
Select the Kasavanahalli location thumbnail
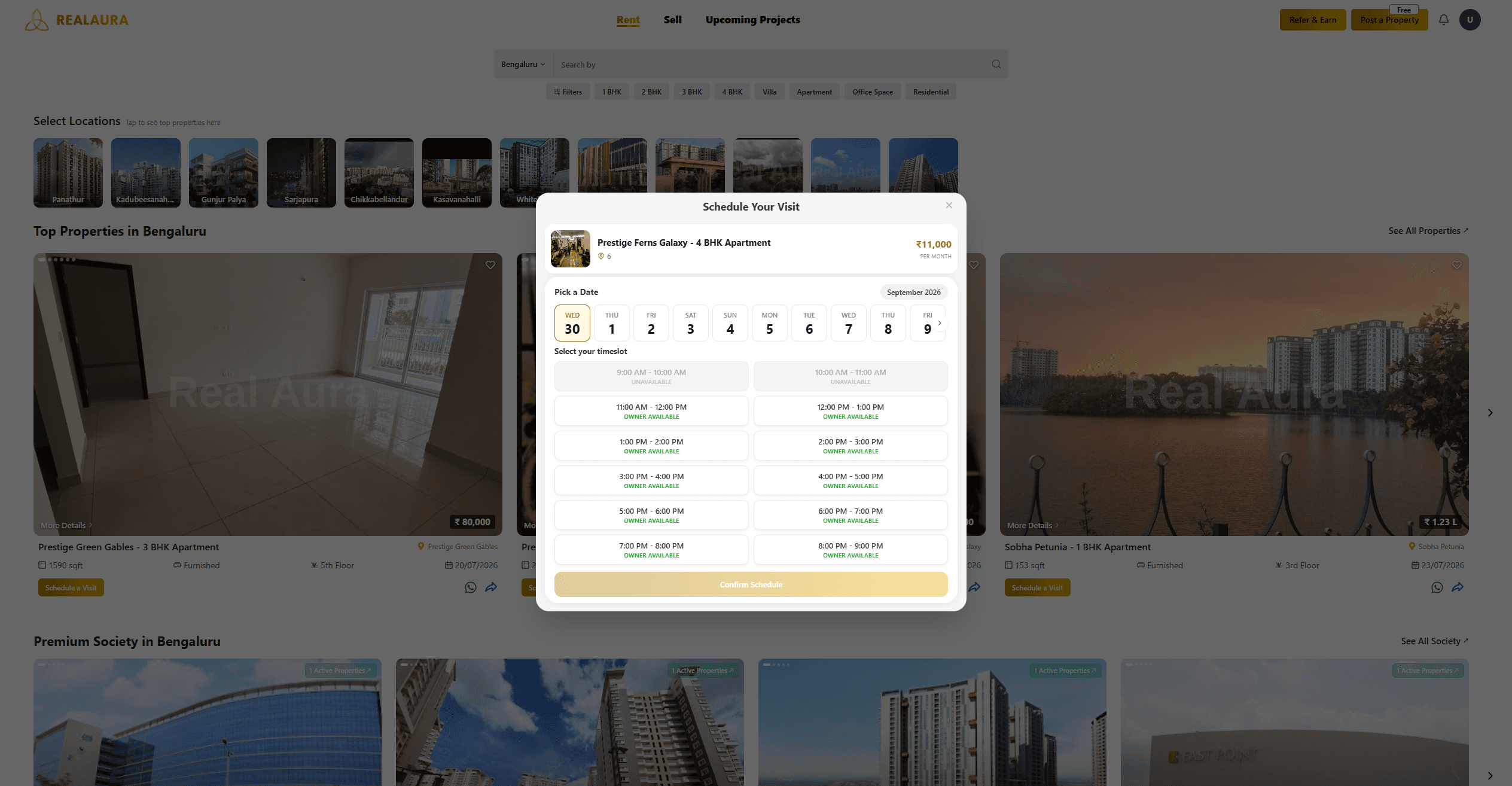click(x=457, y=173)
